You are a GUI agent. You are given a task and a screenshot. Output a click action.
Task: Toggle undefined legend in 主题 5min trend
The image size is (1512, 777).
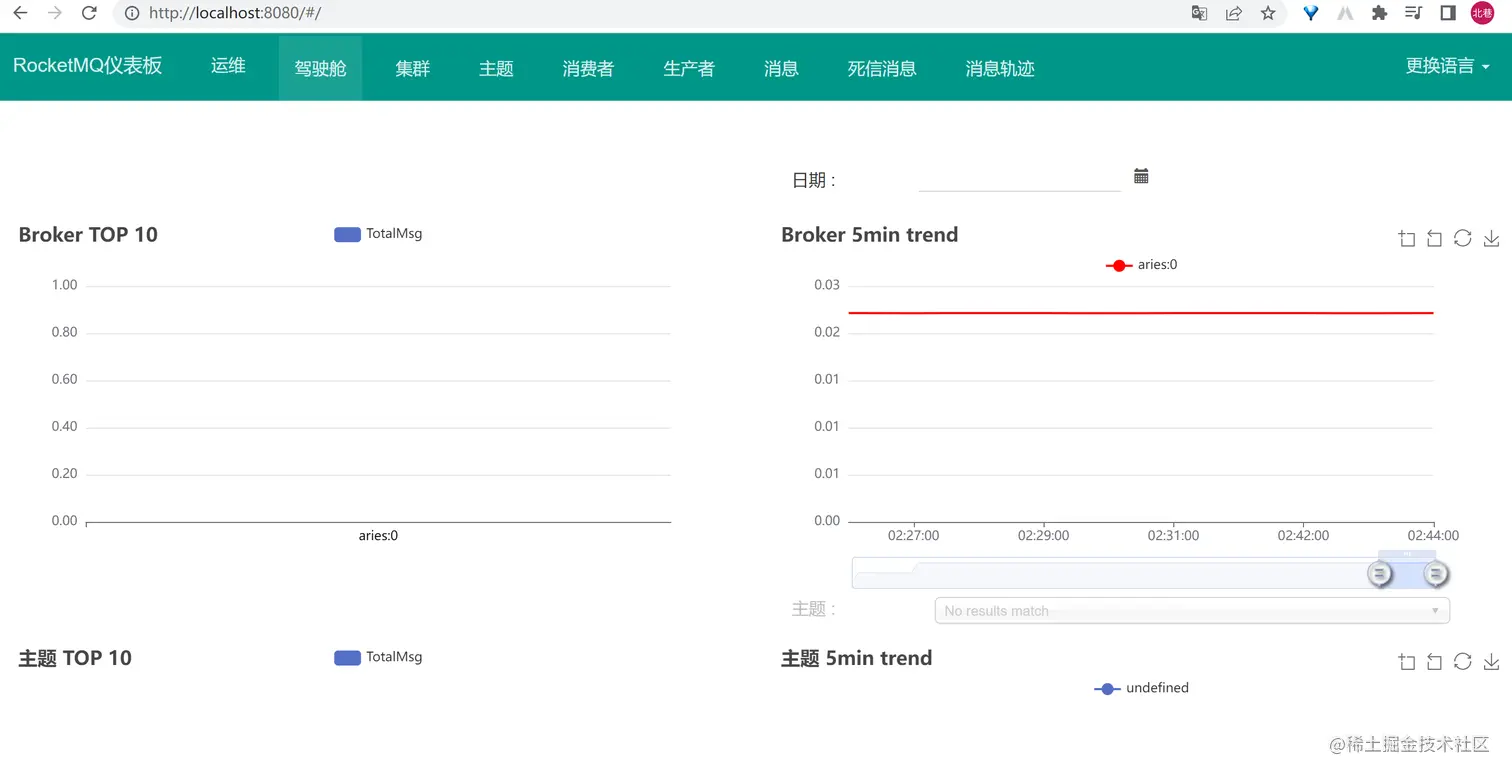pos(1141,688)
